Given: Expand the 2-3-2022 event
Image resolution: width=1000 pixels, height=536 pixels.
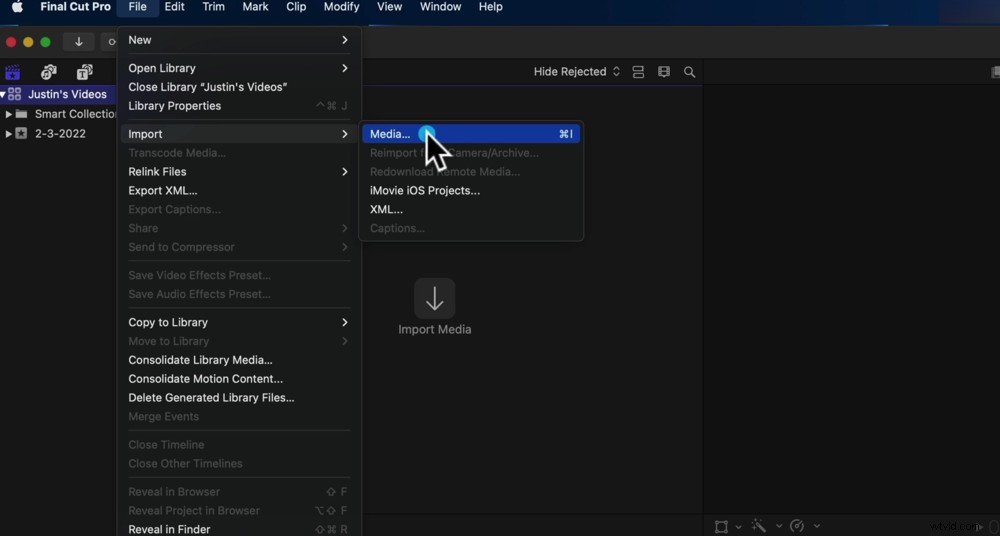Looking at the screenshot, I should [x=9, y=134].
